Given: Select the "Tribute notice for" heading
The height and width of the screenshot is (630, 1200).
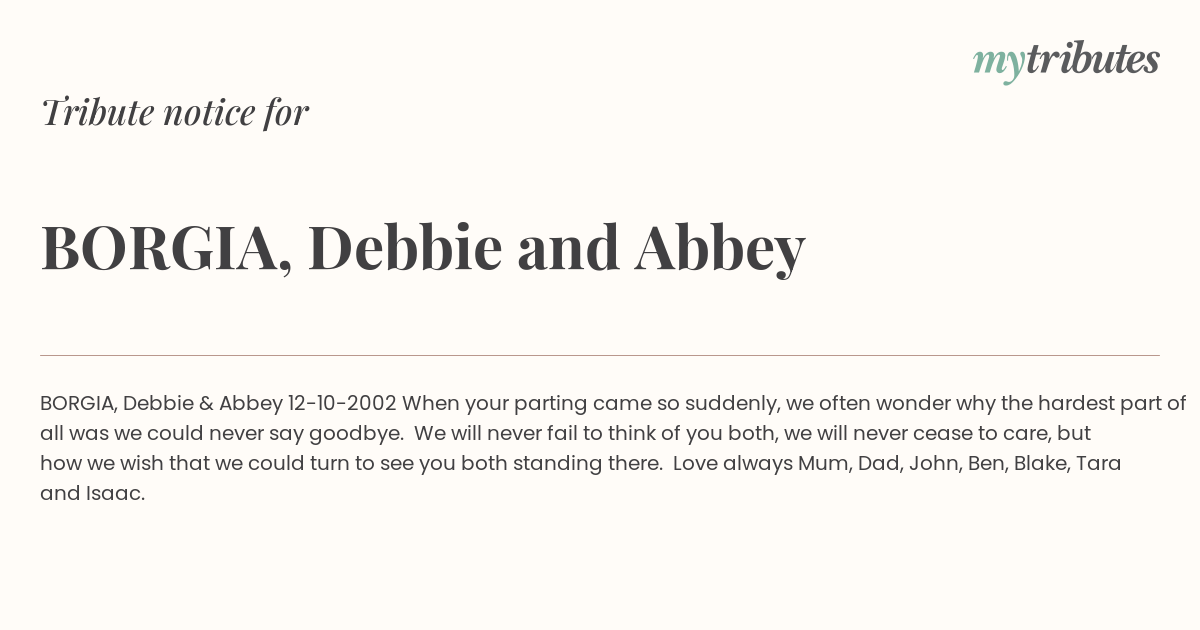Looking at the screenshot, I should (175, 112).
